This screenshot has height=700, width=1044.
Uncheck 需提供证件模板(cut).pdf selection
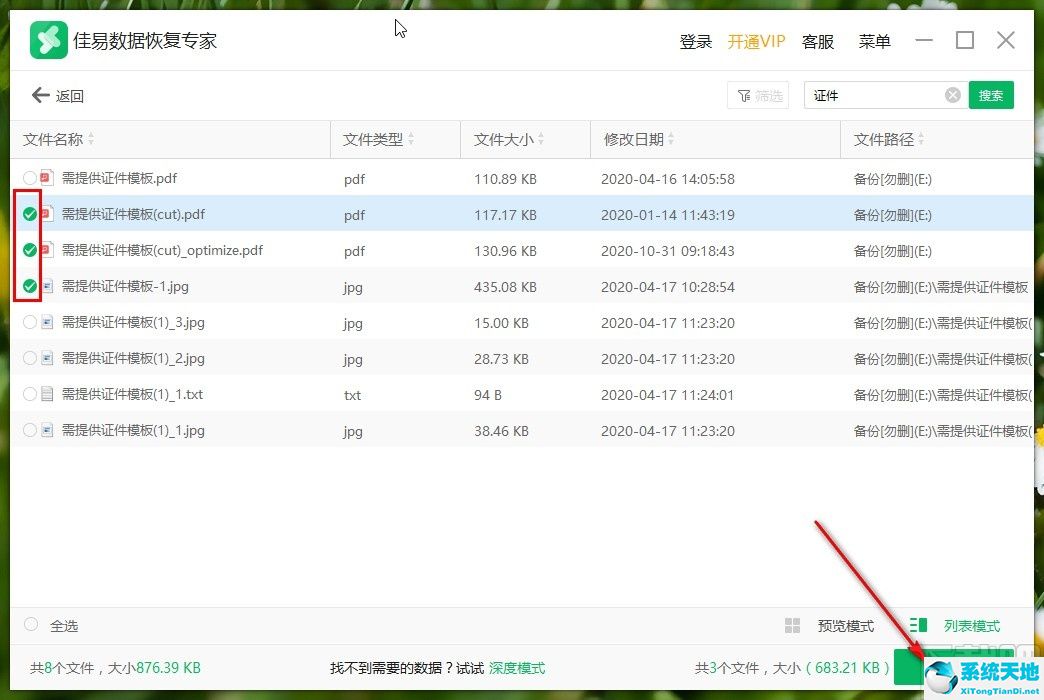(30, 214)
